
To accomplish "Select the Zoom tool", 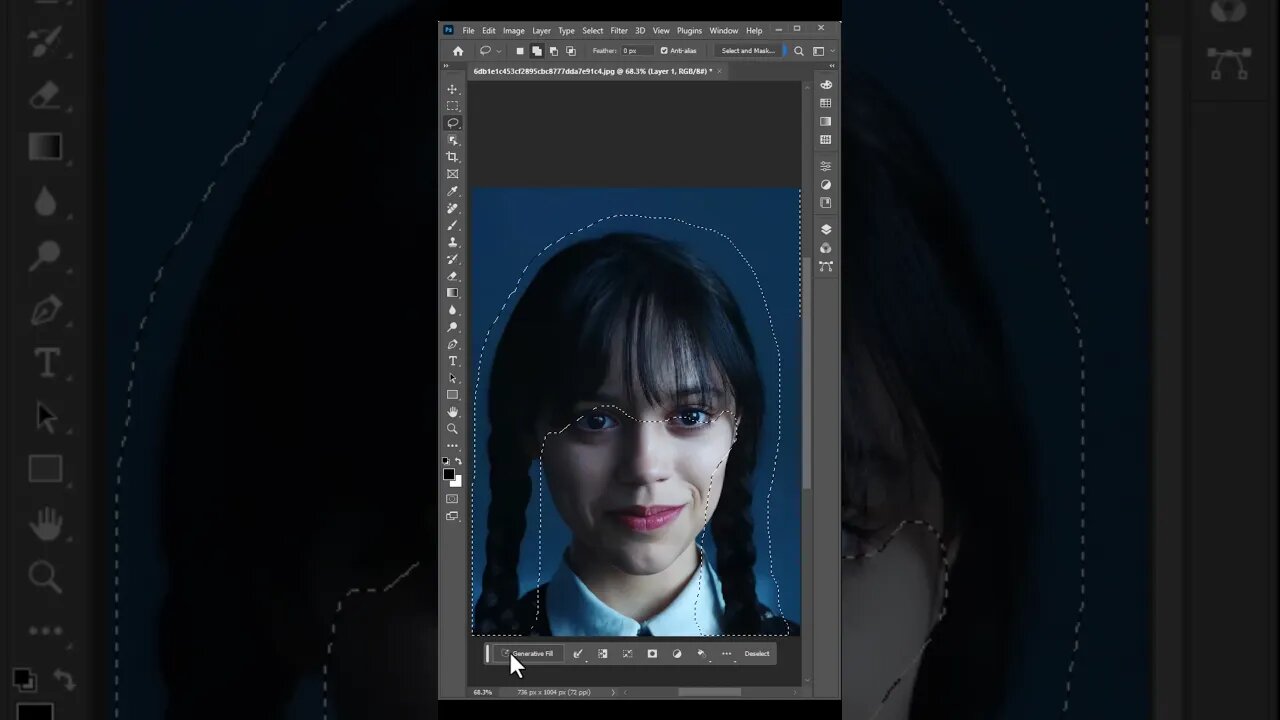I will 452,429.
